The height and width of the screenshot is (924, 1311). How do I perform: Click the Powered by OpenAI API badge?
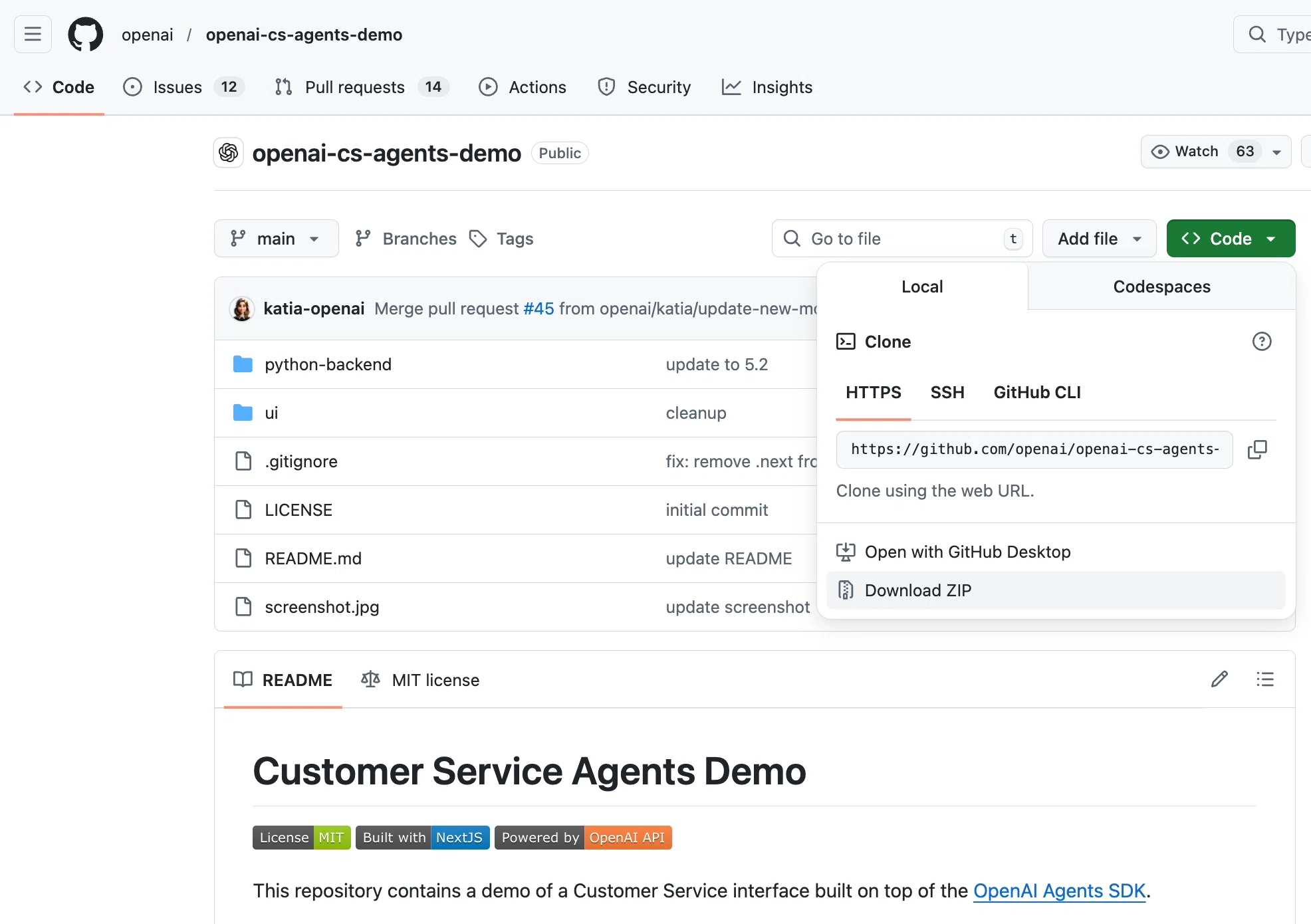click(x=583, y=838)
